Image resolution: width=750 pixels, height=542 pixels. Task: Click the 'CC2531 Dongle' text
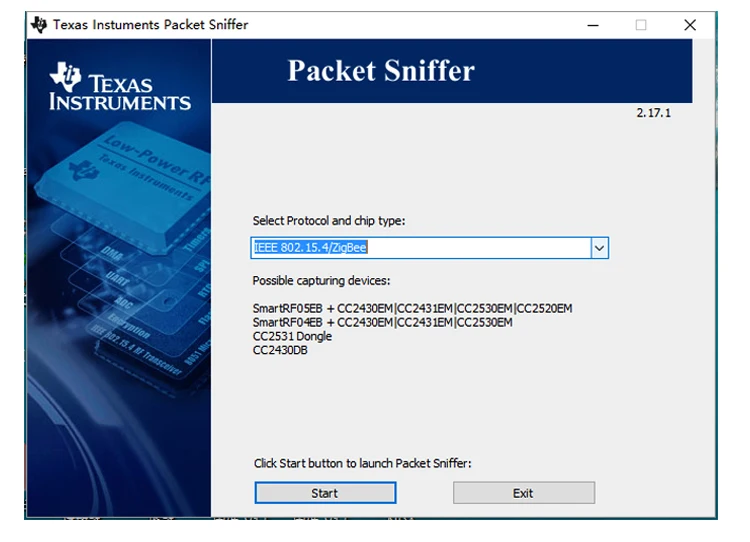coord(292,336)
